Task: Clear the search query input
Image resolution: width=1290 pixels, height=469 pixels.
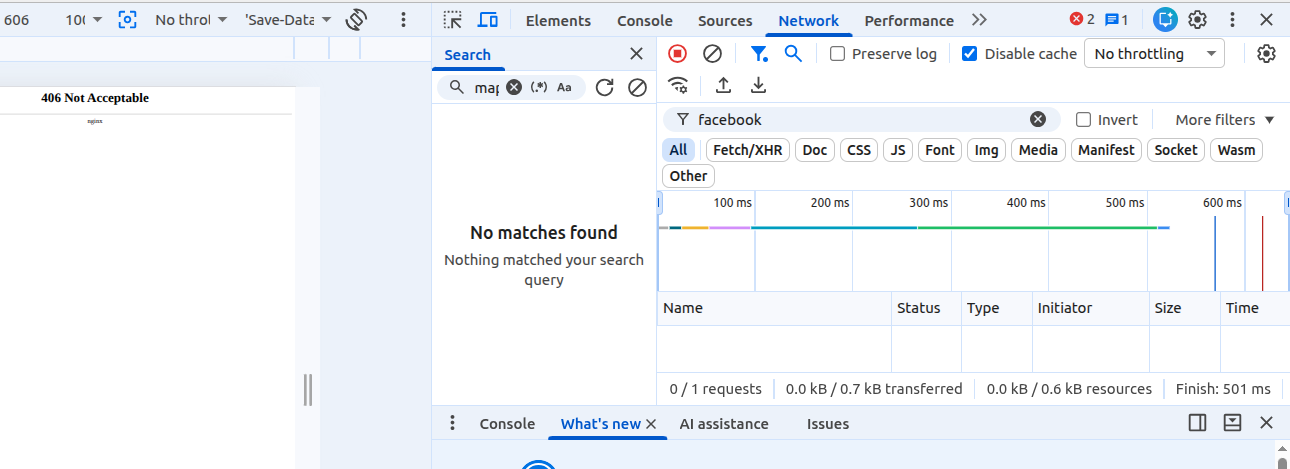Action: 514,87
